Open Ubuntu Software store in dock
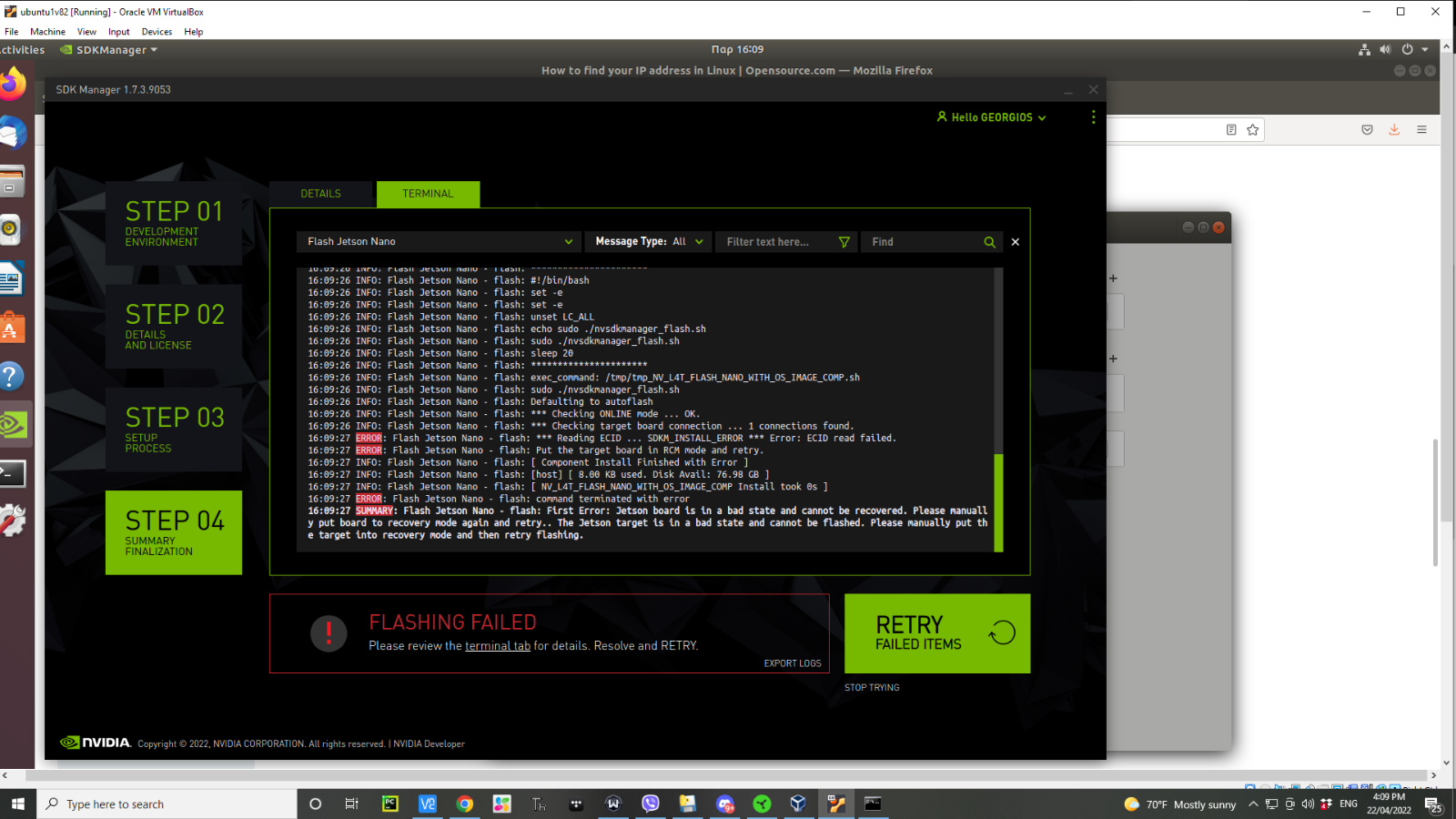The image size is (1456, 819). click(x=12, y=327)
